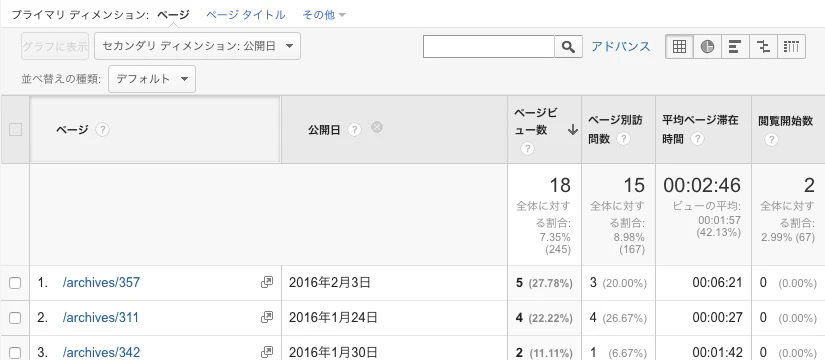Select ページ タイトル primary dimension
The width and height of the screenshot is (825, 360).
(x=246, y=15)
